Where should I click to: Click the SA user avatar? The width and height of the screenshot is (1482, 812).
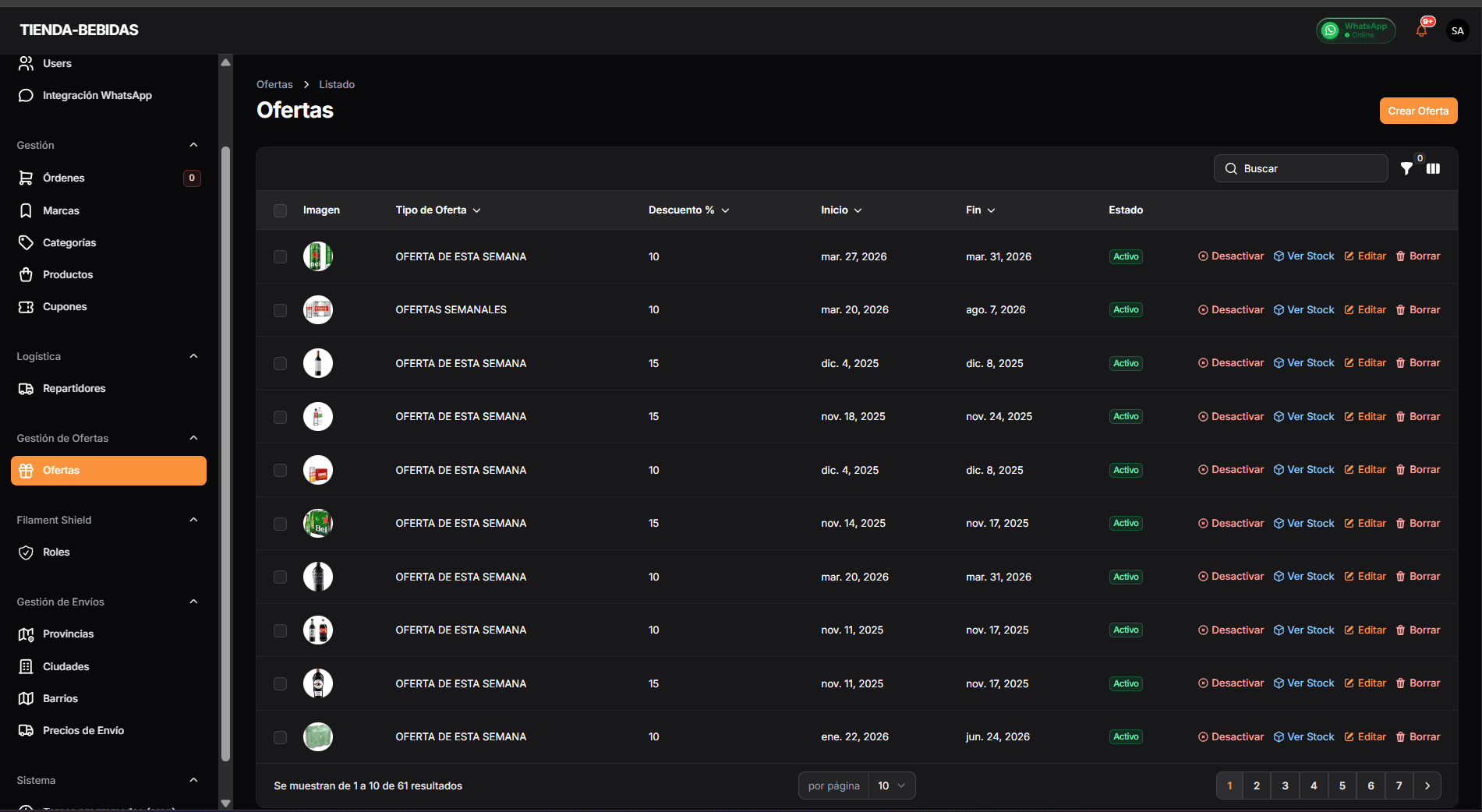[x=1457, y=31]
